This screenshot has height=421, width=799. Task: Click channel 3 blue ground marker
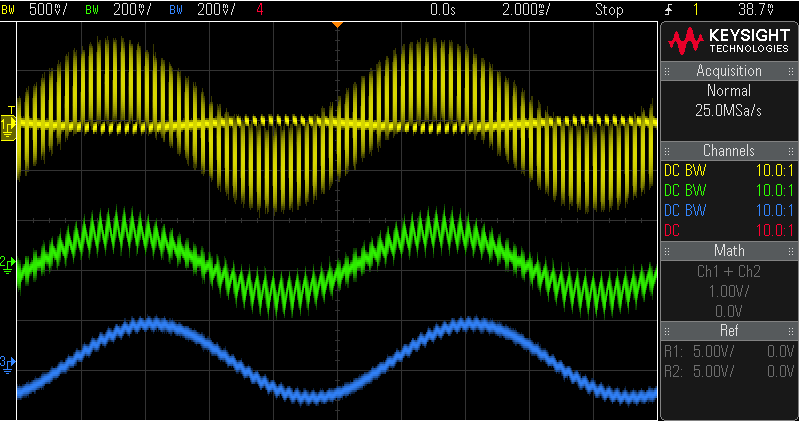coord(6,361)
